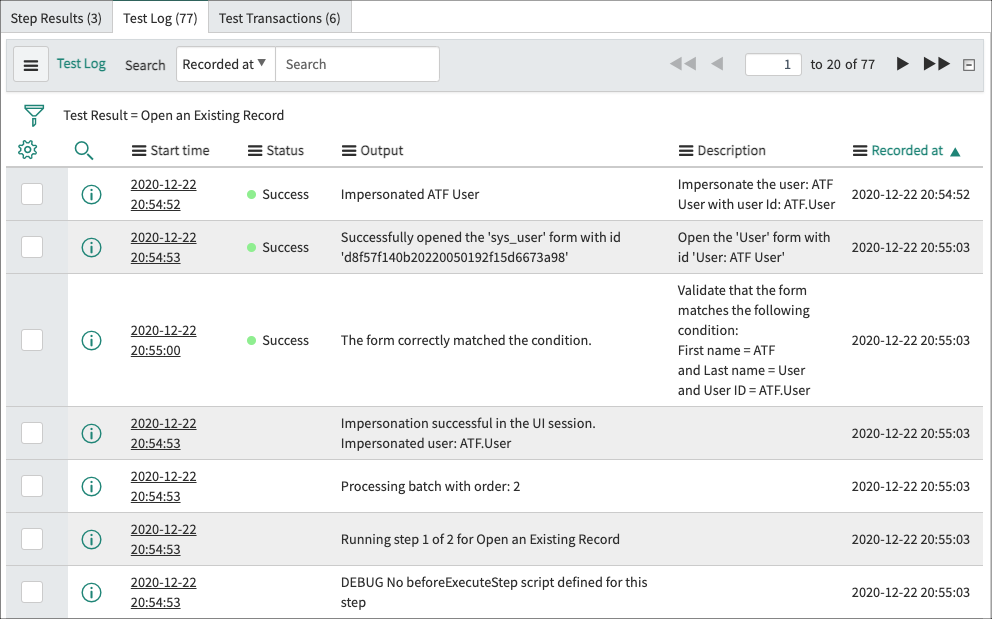The height and width of the screenshot is (619, 992).
Task: Open the Start time column menu
Action: pyautogui.click(x=137, y=150)
